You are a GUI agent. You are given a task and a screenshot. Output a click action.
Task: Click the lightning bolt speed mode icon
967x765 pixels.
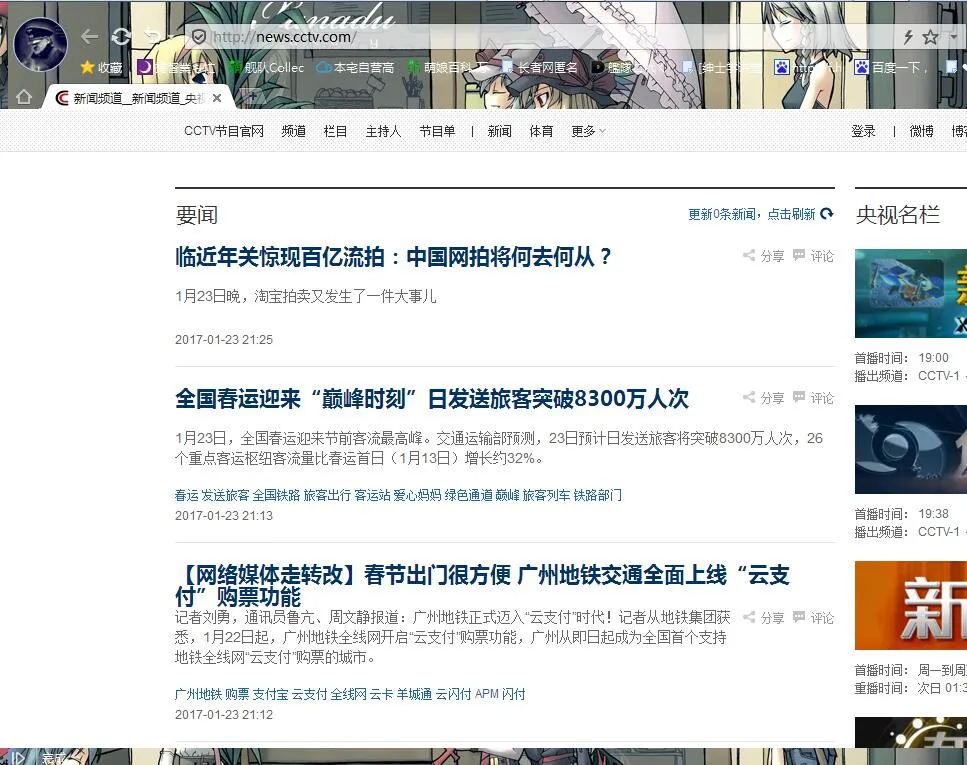point(908,37)
